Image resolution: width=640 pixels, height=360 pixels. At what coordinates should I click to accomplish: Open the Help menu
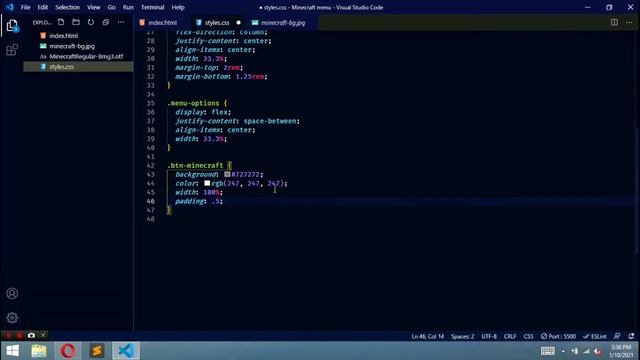[x=178, y=7]
